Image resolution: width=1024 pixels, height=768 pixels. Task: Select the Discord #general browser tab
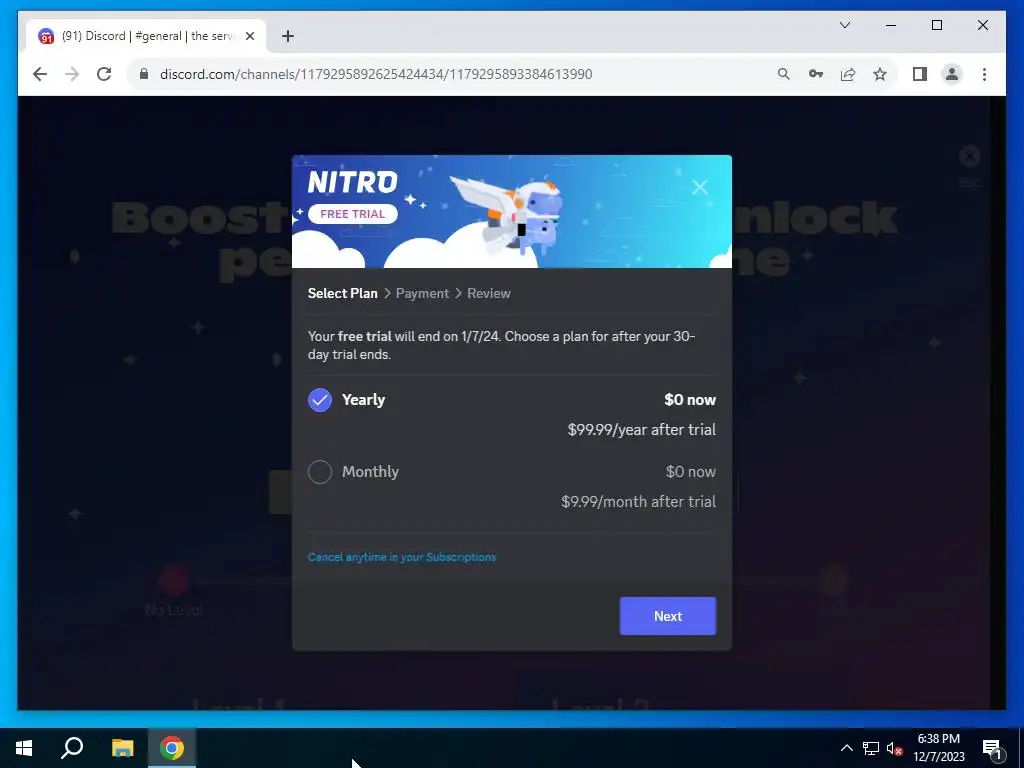point(146,36)
